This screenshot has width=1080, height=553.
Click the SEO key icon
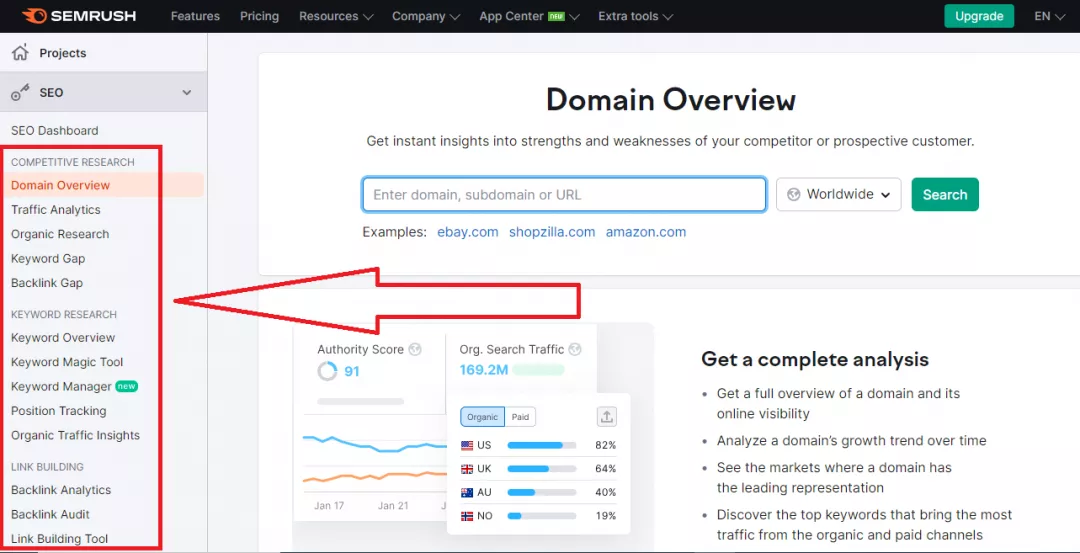pos(21,92)
